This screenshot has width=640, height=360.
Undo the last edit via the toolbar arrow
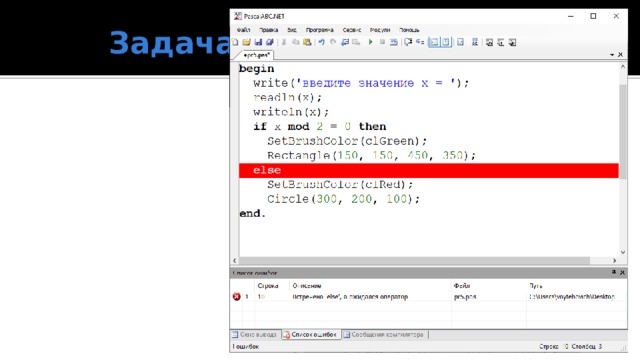coord(321,42)
